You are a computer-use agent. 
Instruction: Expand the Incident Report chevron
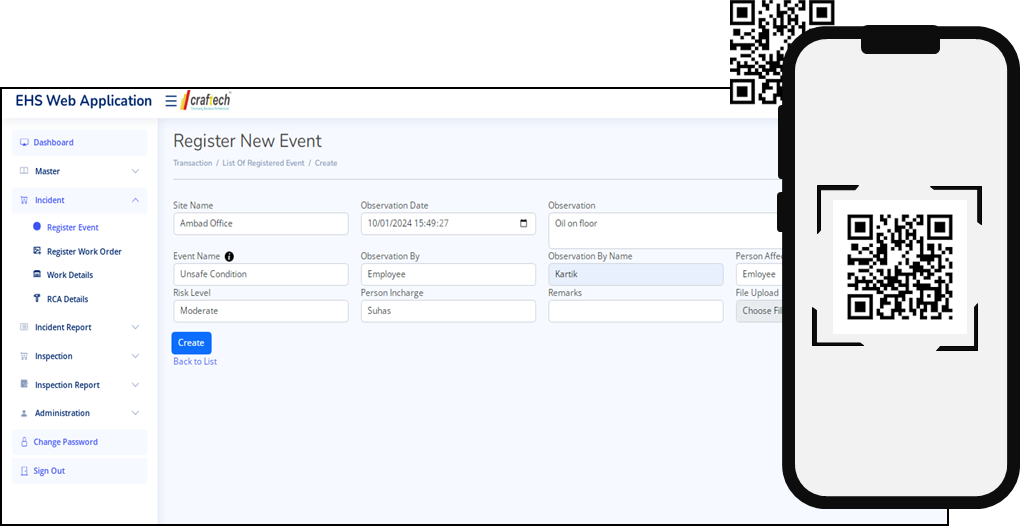[135, 327]
